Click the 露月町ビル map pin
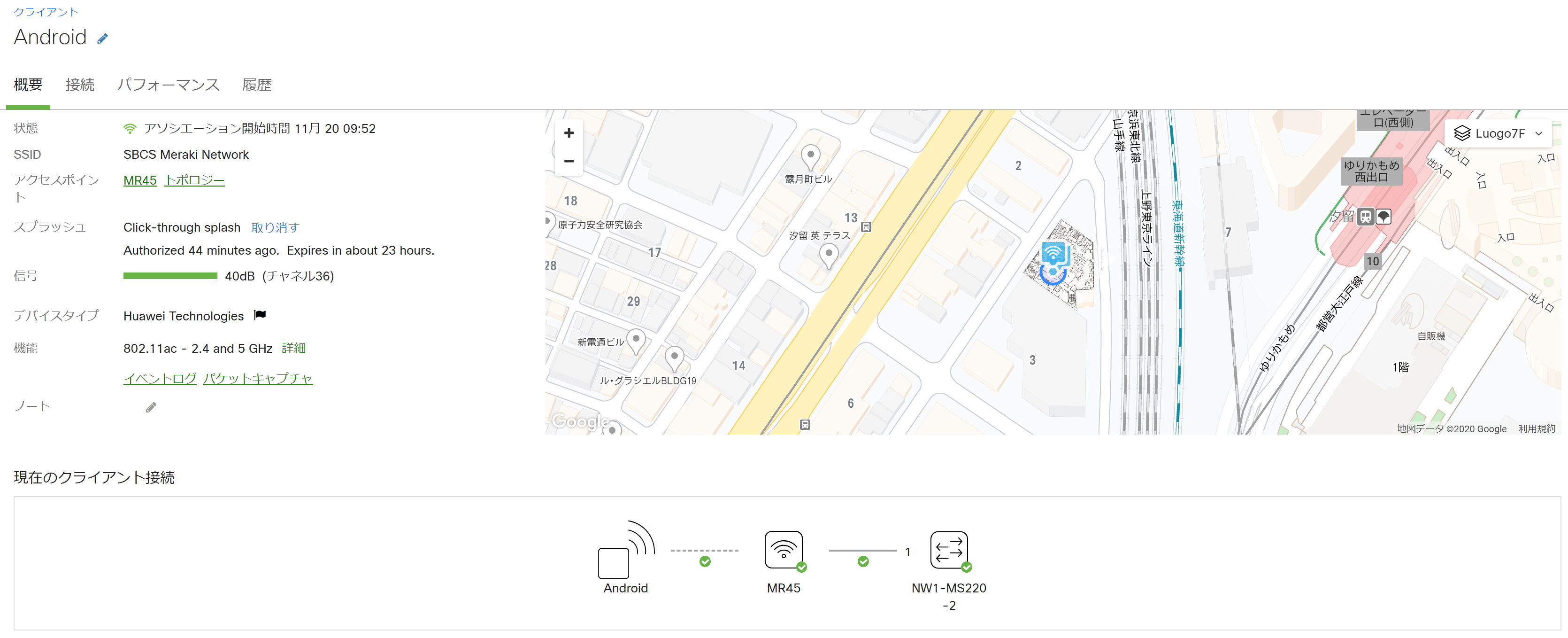1568x638 pixels. coord(810,157)
